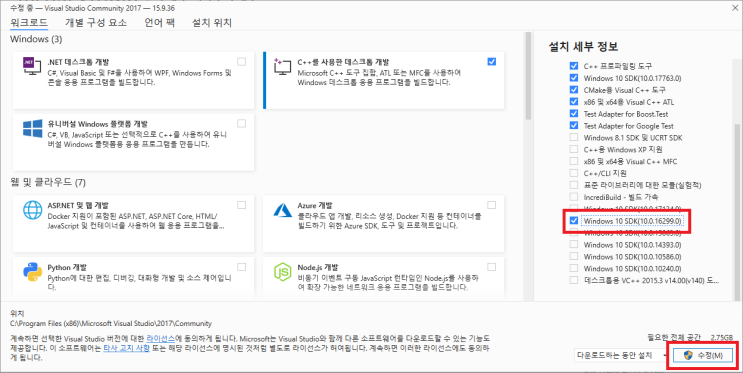743x373 pixels.
Task: Click the Universal Windows Platform Windows logo icon
Action: tap(33, 128)
